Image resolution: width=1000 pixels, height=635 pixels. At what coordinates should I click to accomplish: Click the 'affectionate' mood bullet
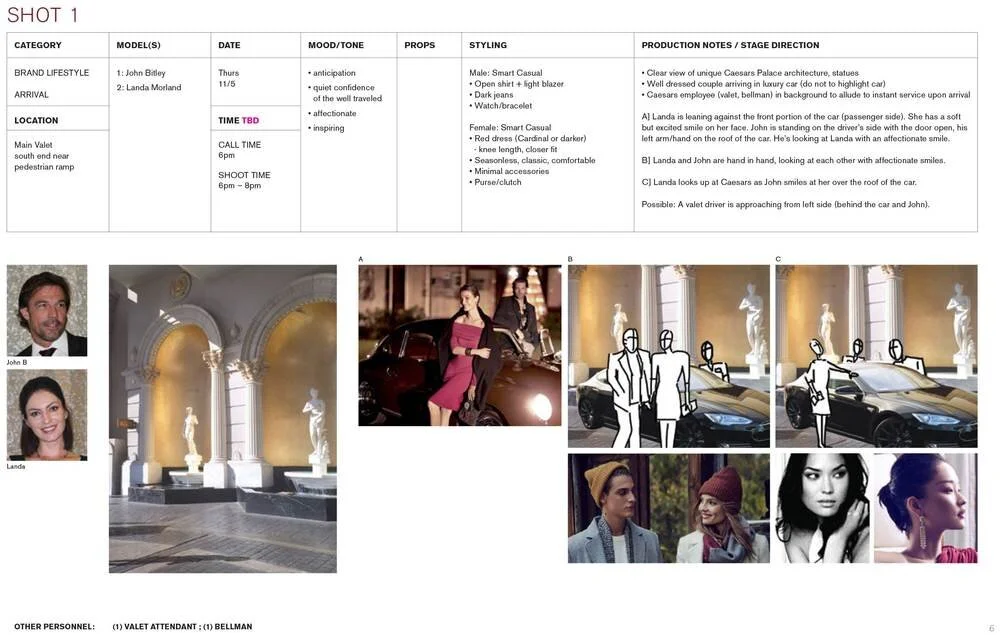tap(332, 113)
